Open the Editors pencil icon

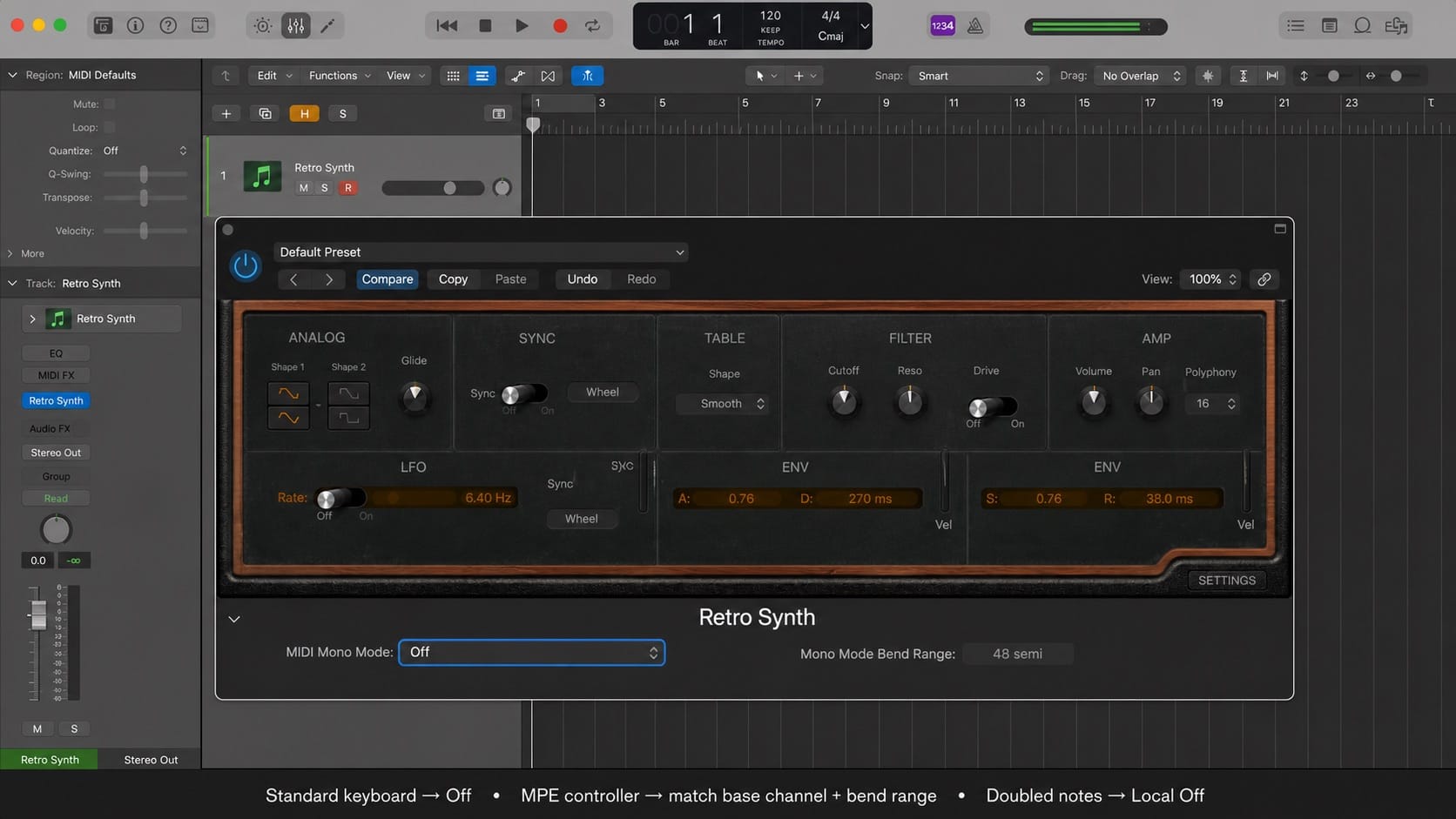[x=328, y=25]
